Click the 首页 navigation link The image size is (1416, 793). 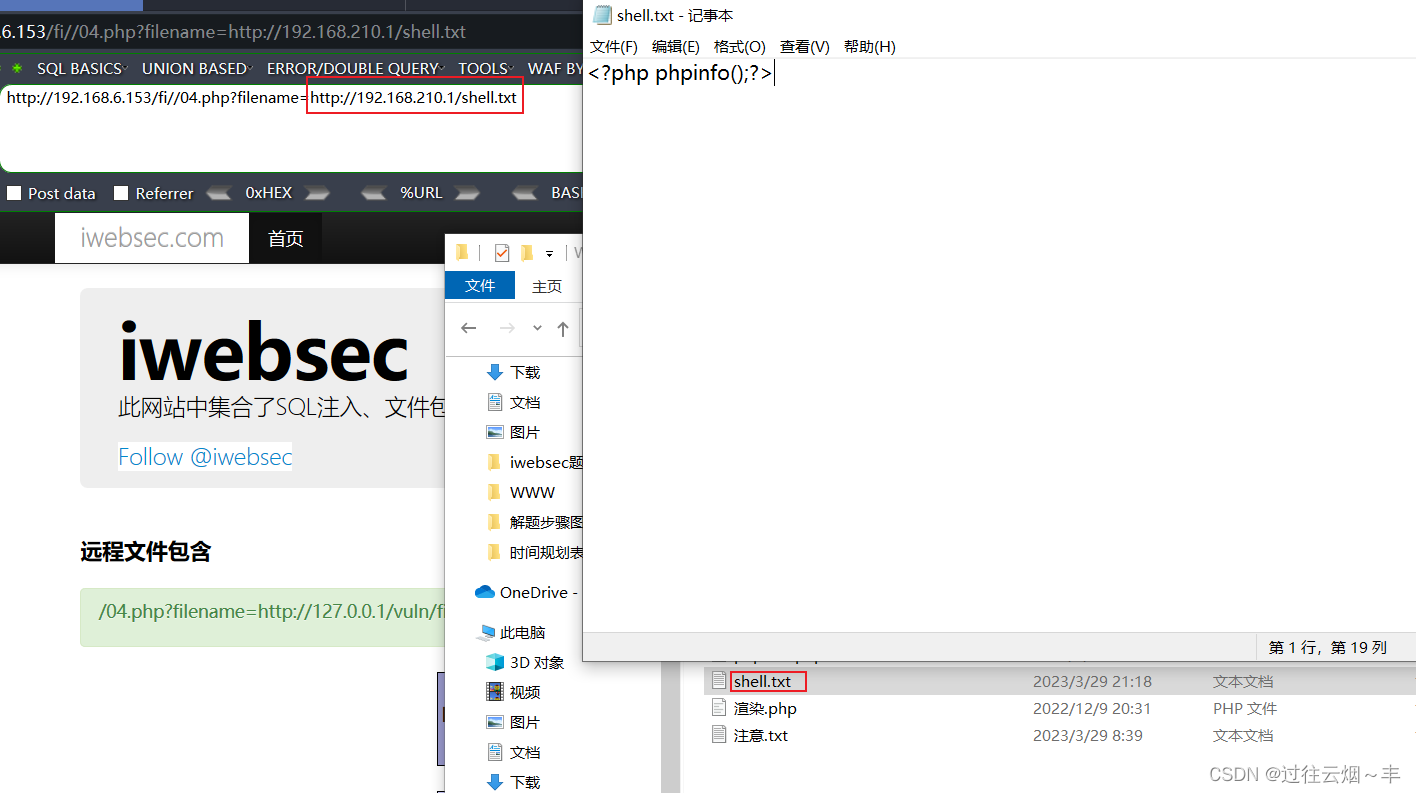pos(285,238)
